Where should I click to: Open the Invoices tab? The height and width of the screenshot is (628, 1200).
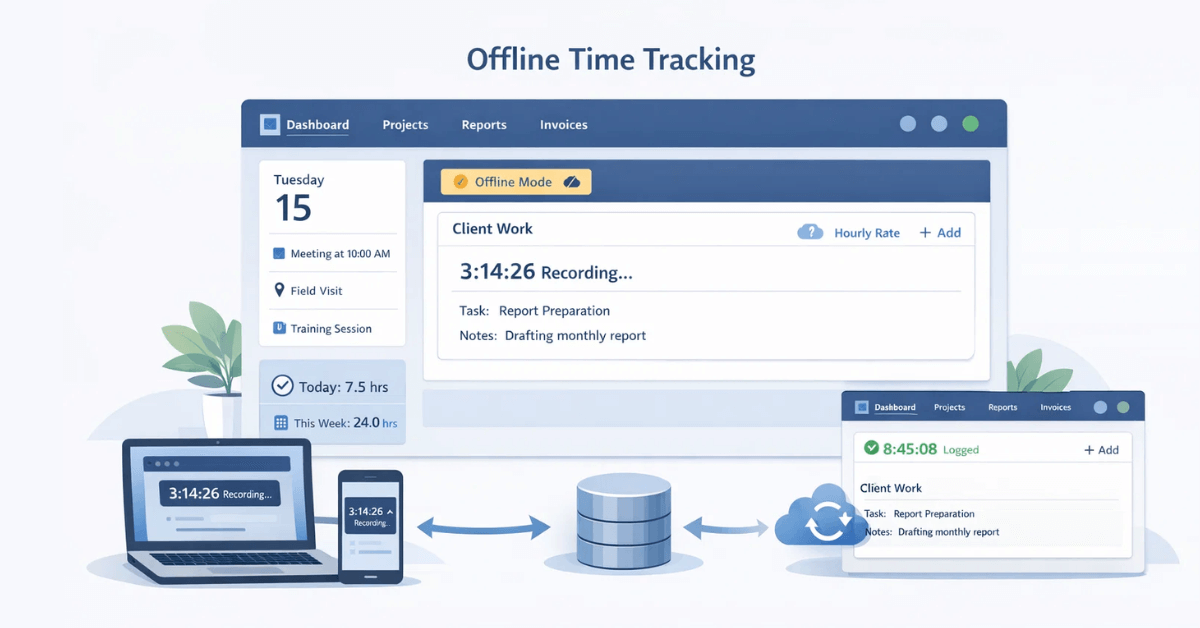tap(562, 124)
